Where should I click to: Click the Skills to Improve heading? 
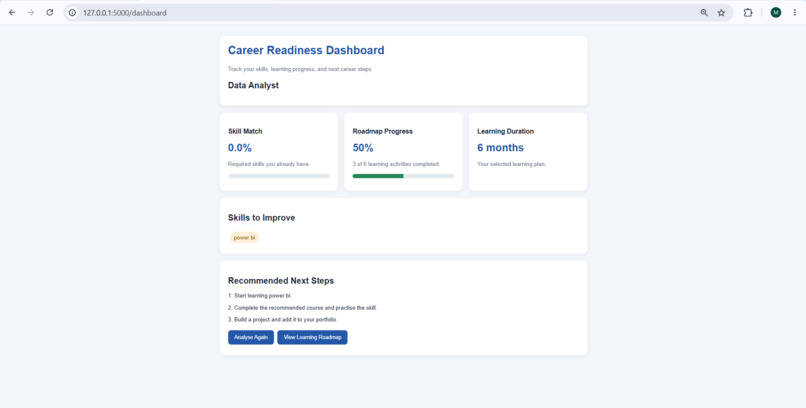[261, 218]
